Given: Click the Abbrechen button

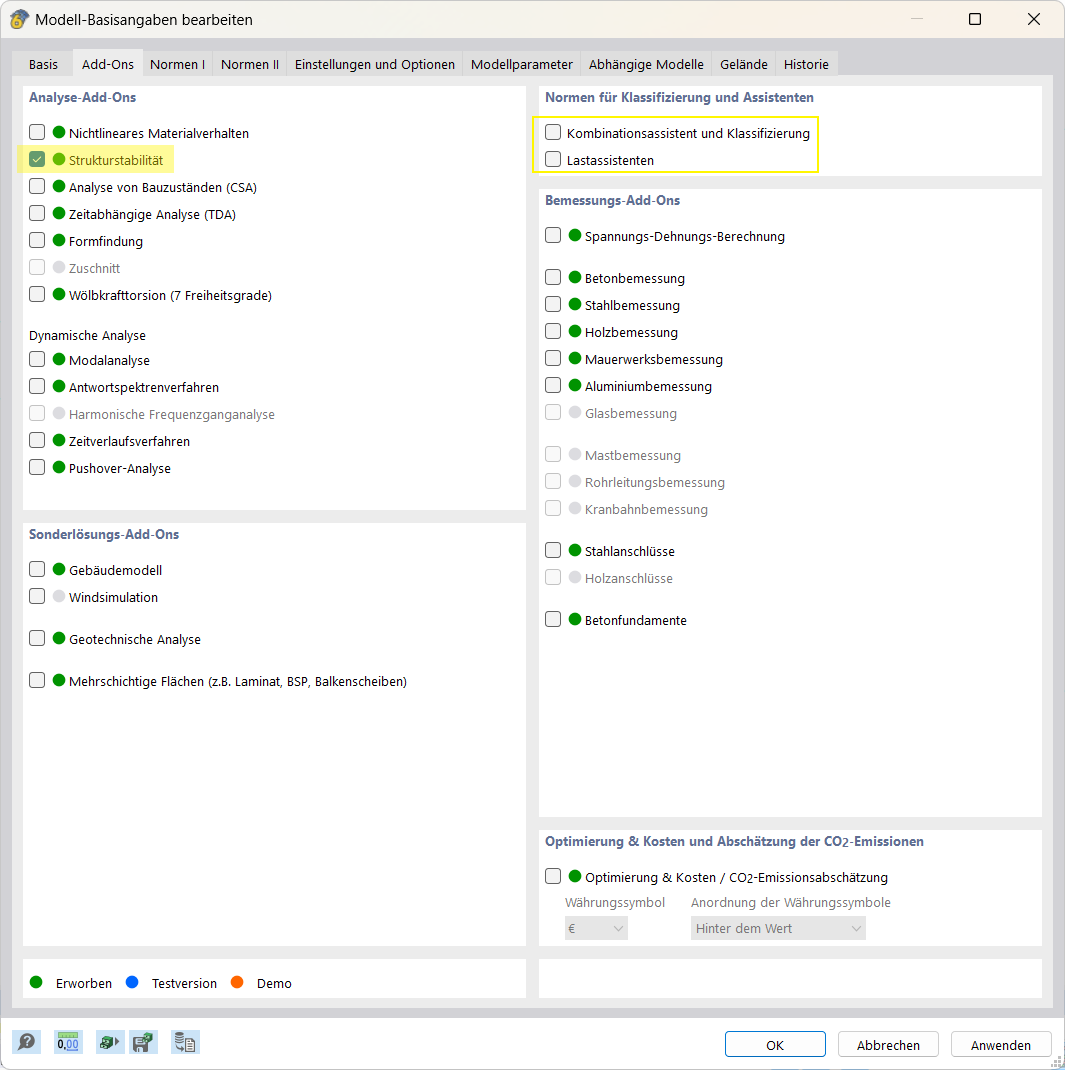Looking at the screenshot, I should click(888, 1045).
